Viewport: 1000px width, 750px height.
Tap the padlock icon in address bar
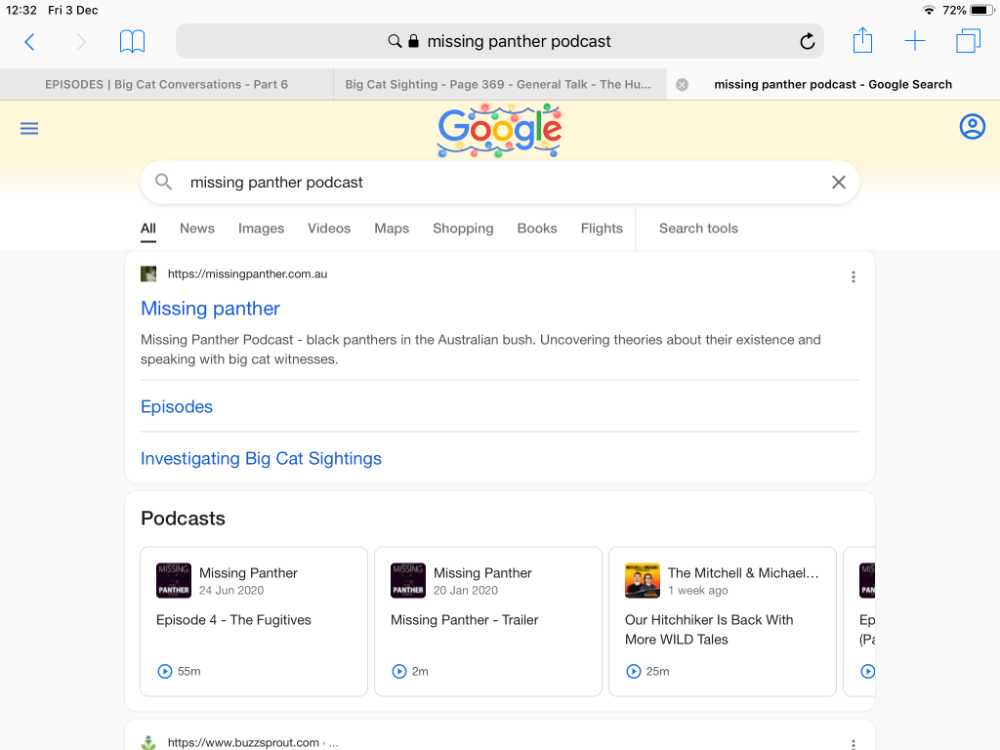[x=413, y=41]
